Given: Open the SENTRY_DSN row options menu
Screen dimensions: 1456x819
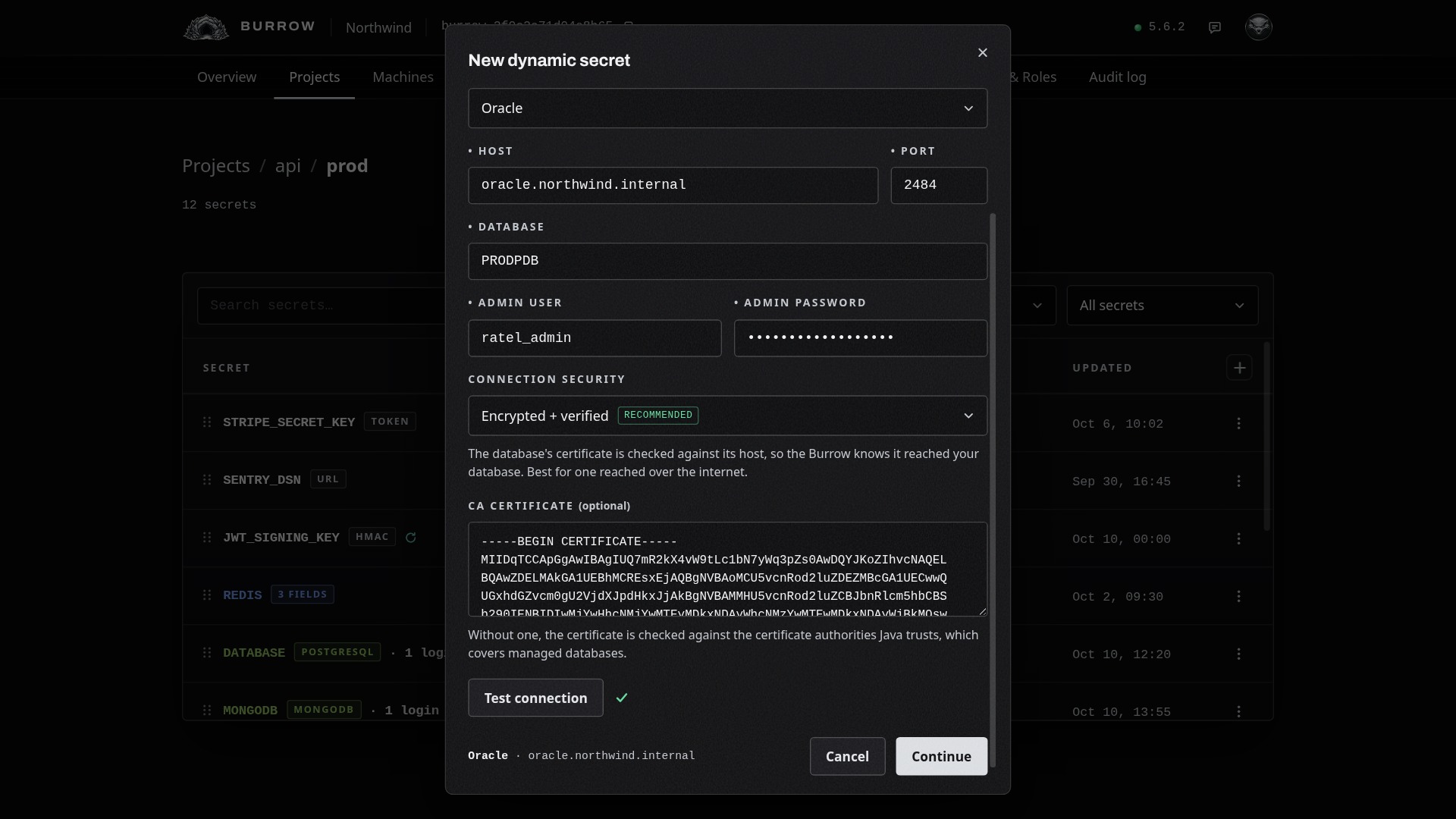Looking at the screenshot, I should tap(1239, 481).
